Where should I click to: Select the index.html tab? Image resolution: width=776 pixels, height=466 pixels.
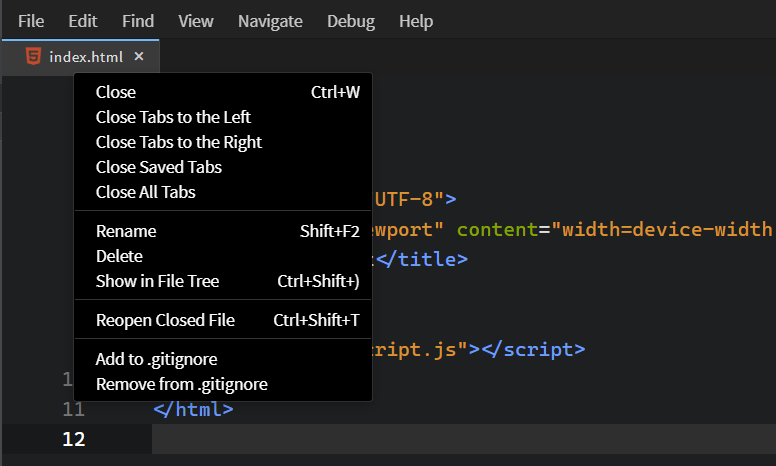pyautogui.click(x=81, y=57)
